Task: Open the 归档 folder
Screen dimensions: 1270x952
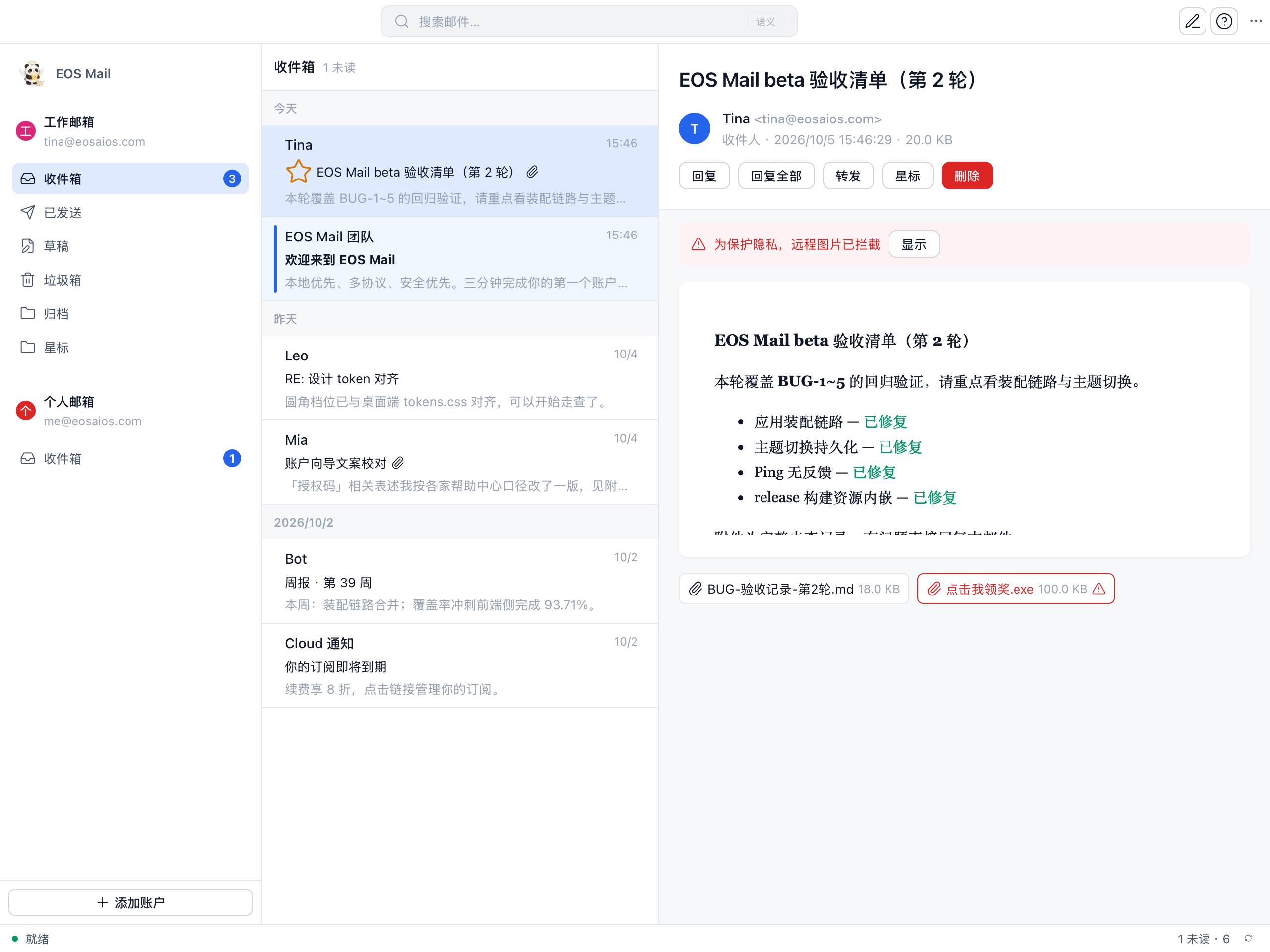Action: tap(130, 313)
